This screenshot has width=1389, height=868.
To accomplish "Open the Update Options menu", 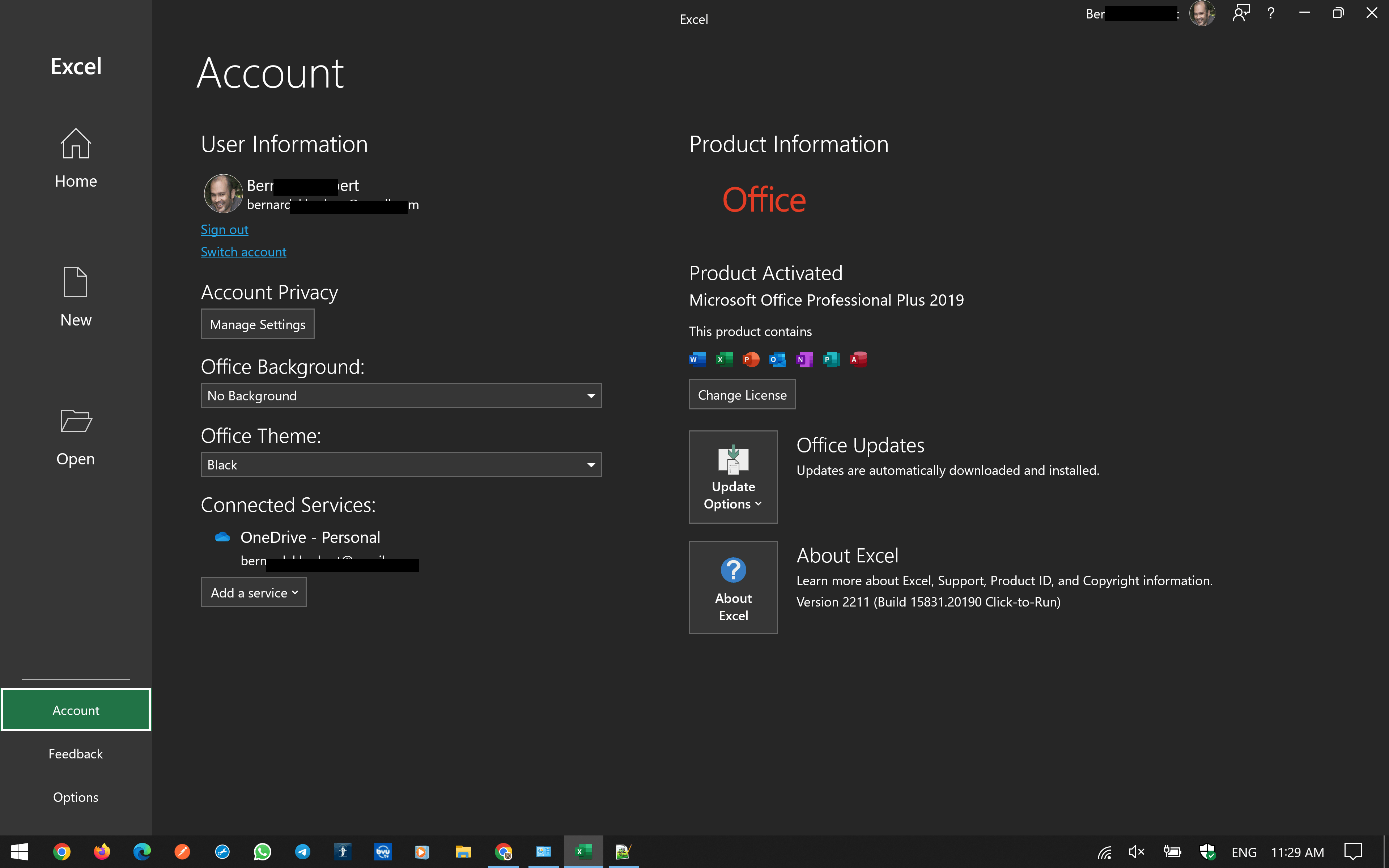I will (x=734, y=477).
